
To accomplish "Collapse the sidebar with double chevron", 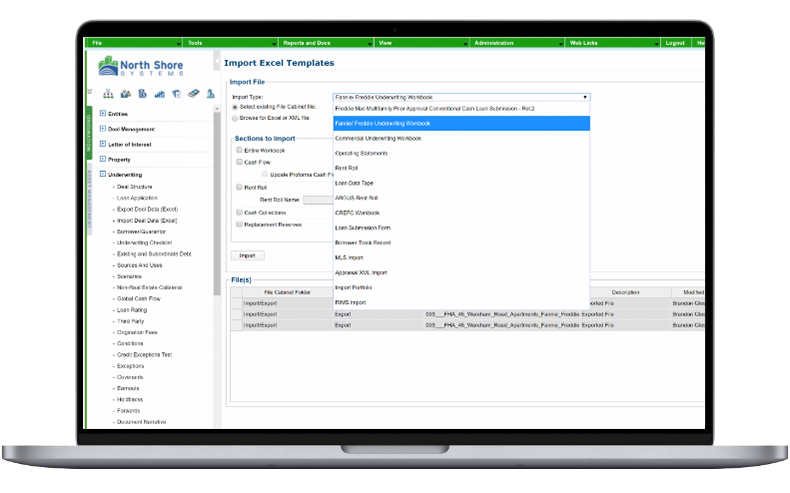I will 90,92.
